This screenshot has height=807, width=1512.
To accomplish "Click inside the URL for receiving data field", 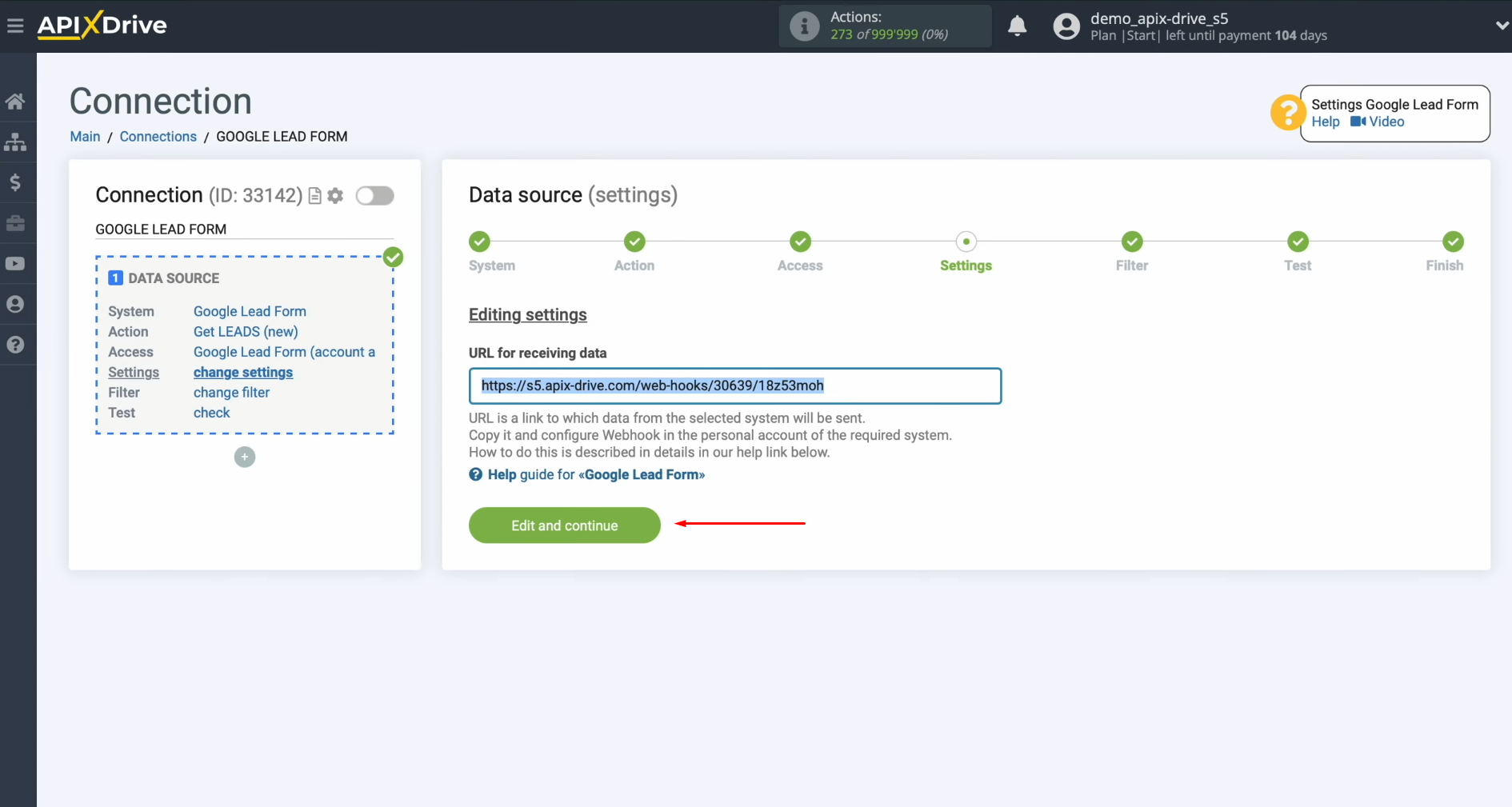I will [734, 386].
